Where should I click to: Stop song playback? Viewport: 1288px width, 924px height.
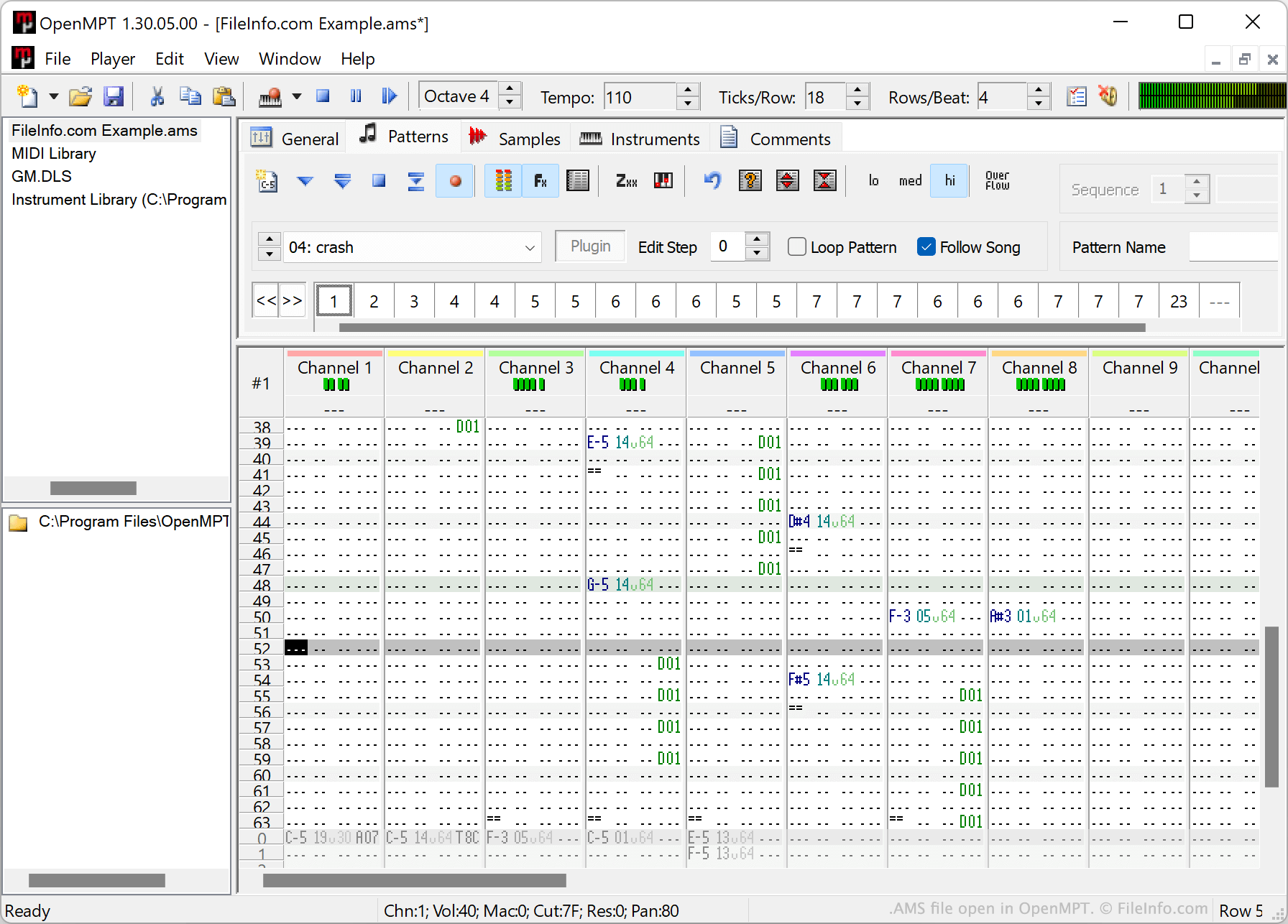click(323, 96)
